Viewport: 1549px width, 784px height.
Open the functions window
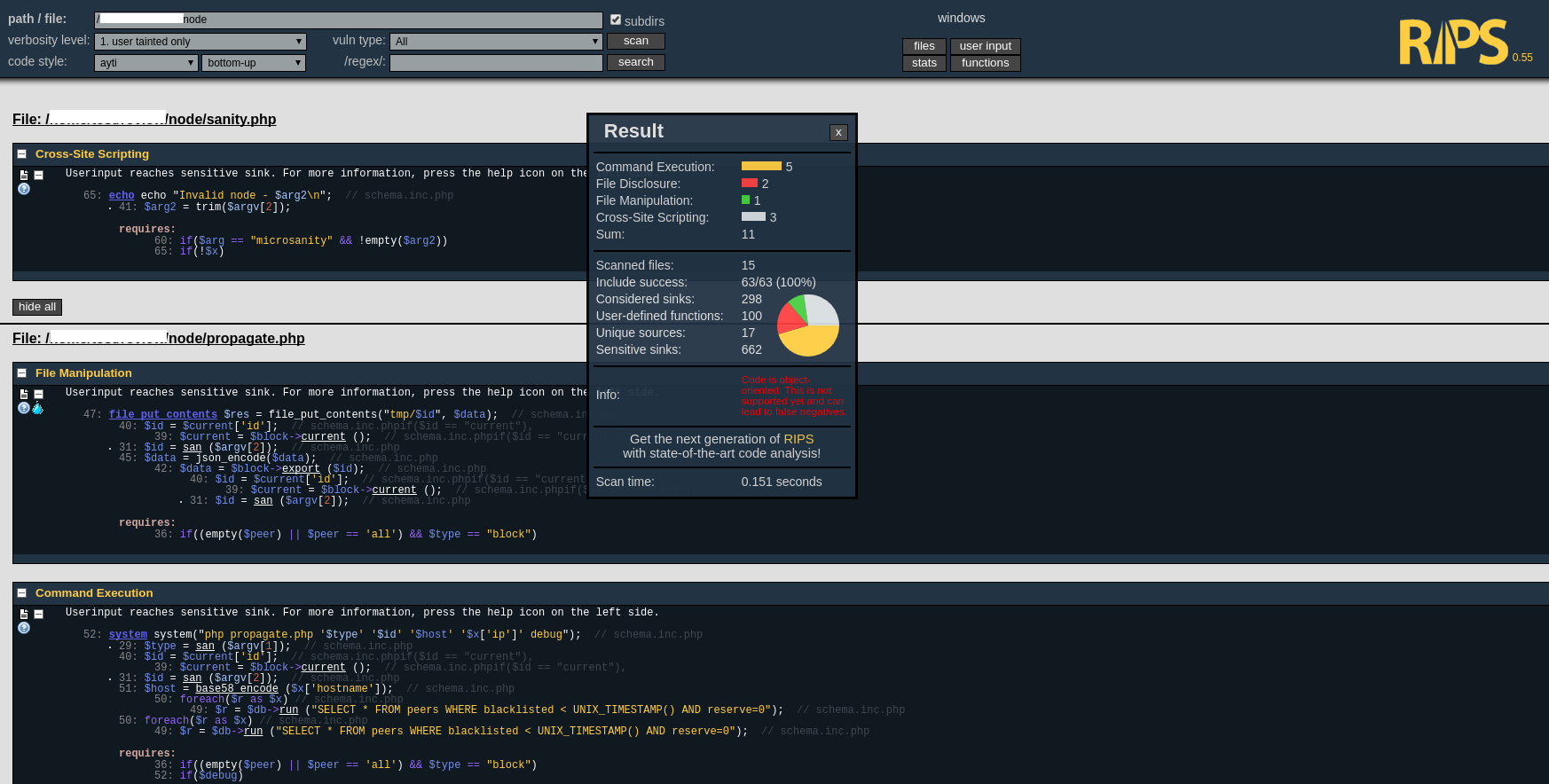tap(986, 63)
